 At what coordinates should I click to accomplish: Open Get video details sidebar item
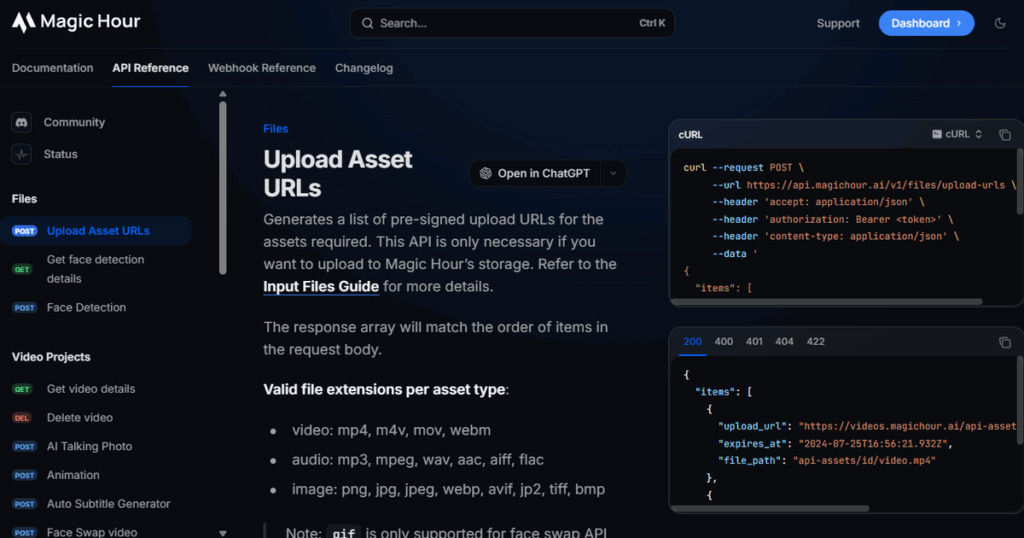click(x=91, y=389)
